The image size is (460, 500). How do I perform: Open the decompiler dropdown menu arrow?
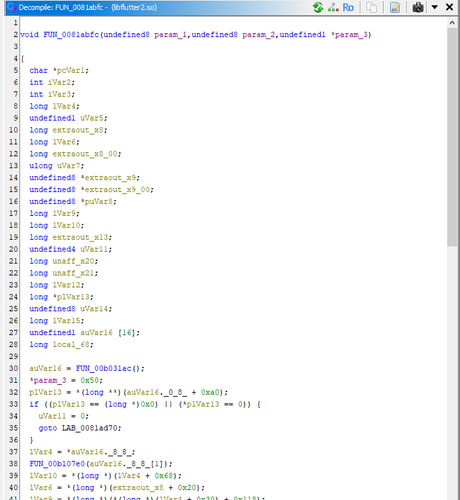click(435, 7)
